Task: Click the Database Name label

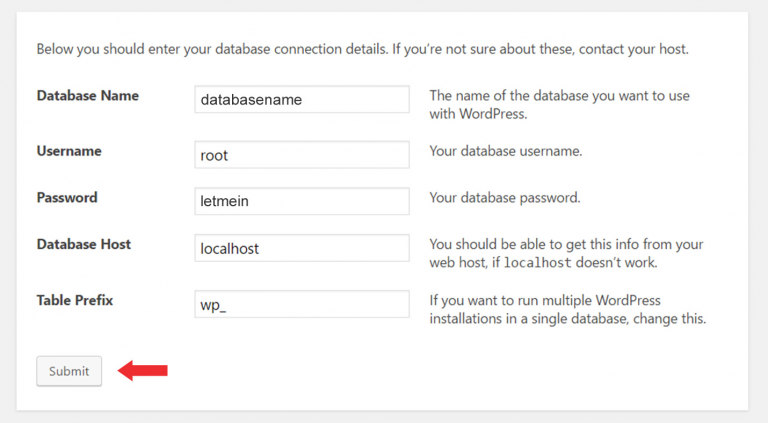Action: coord(88,96)
